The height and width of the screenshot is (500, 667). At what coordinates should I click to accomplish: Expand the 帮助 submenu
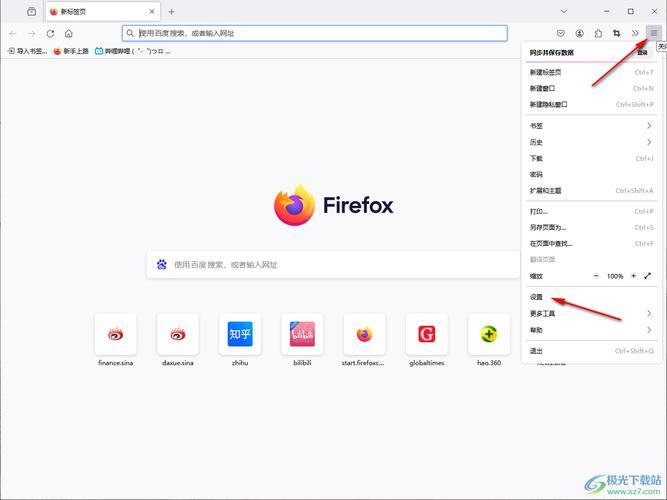tap(591, 330)
